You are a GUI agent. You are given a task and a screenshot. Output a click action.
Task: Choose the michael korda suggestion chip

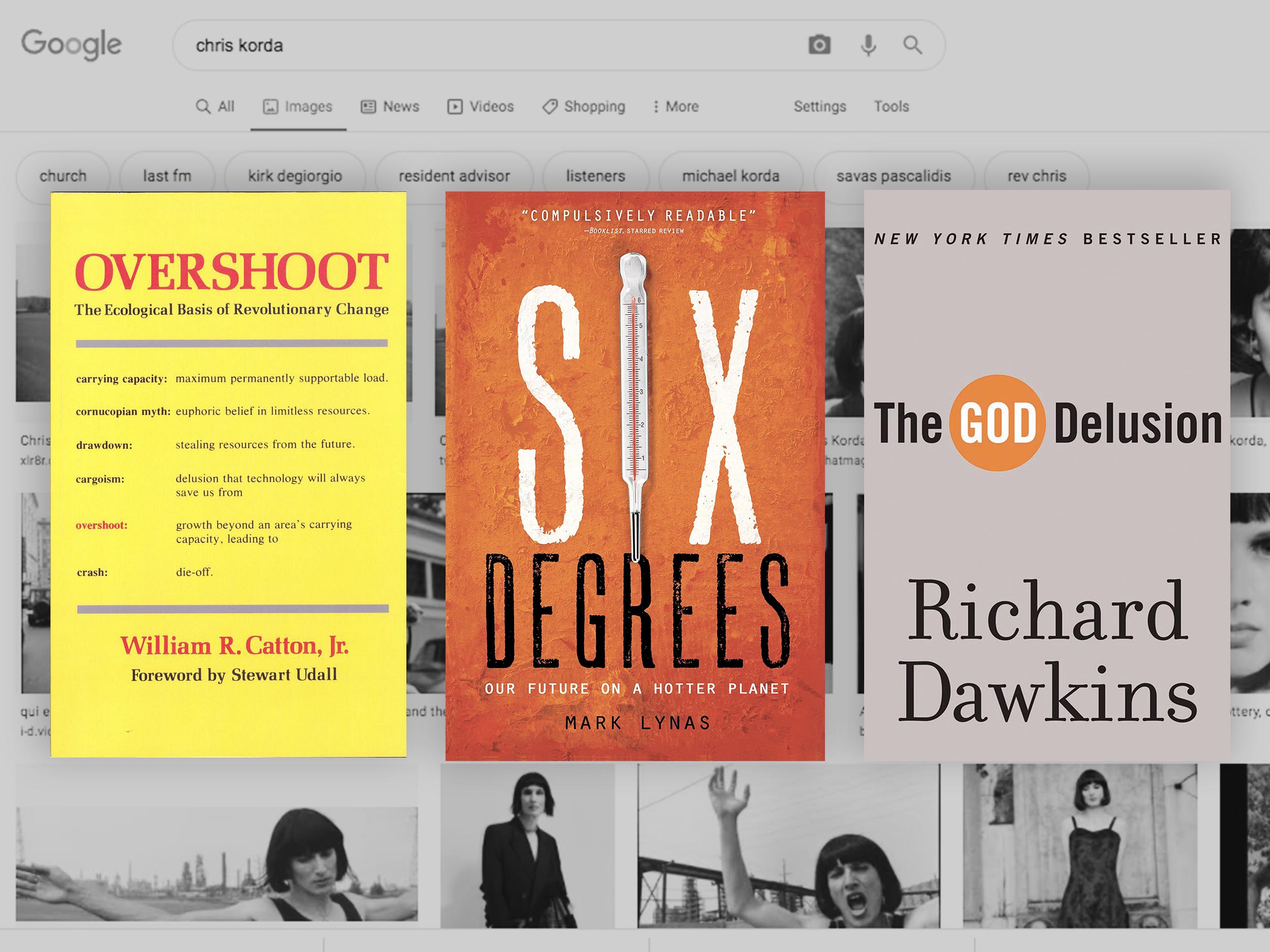(x=731, y=176)
